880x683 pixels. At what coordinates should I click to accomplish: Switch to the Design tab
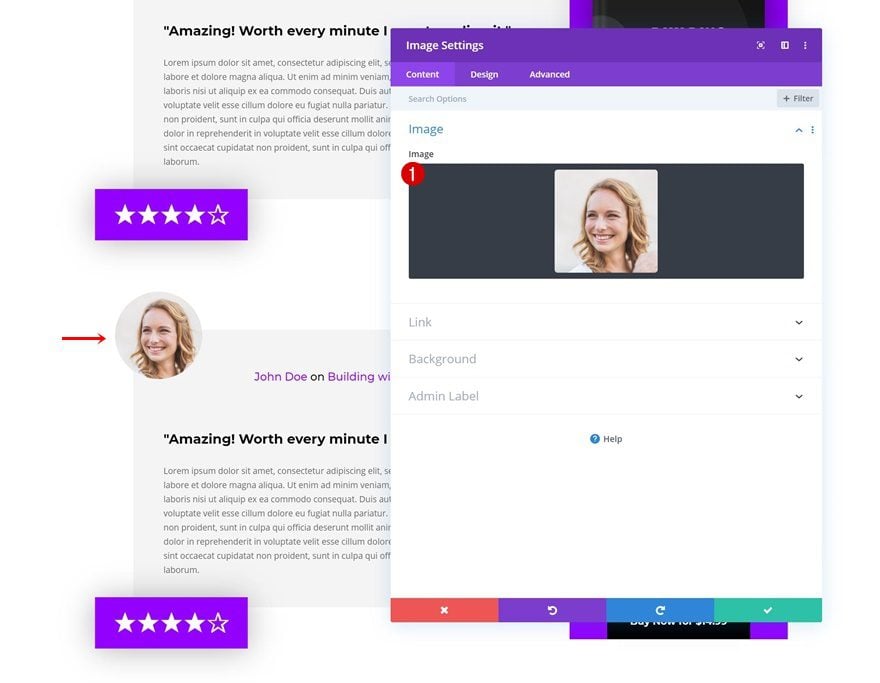pyautogui.click(x=484, y=74)
